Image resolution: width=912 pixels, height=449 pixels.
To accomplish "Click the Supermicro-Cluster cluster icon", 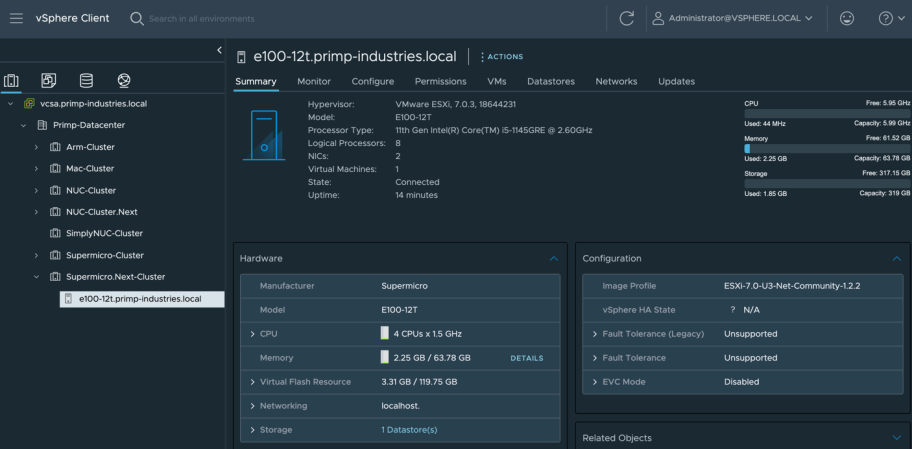I will (55, 255).
